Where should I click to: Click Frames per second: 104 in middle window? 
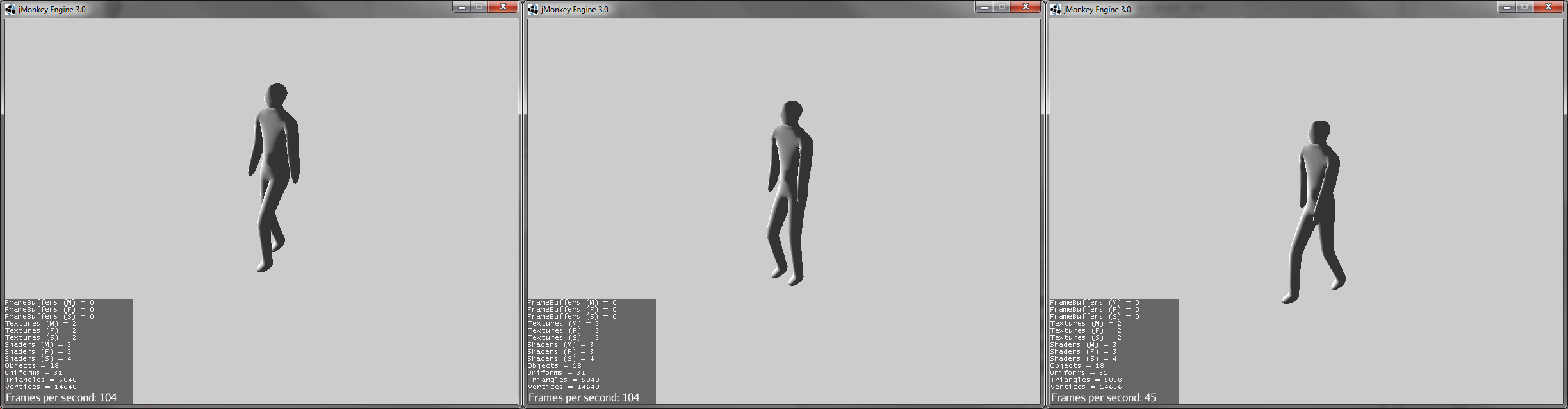click(584, 397)
